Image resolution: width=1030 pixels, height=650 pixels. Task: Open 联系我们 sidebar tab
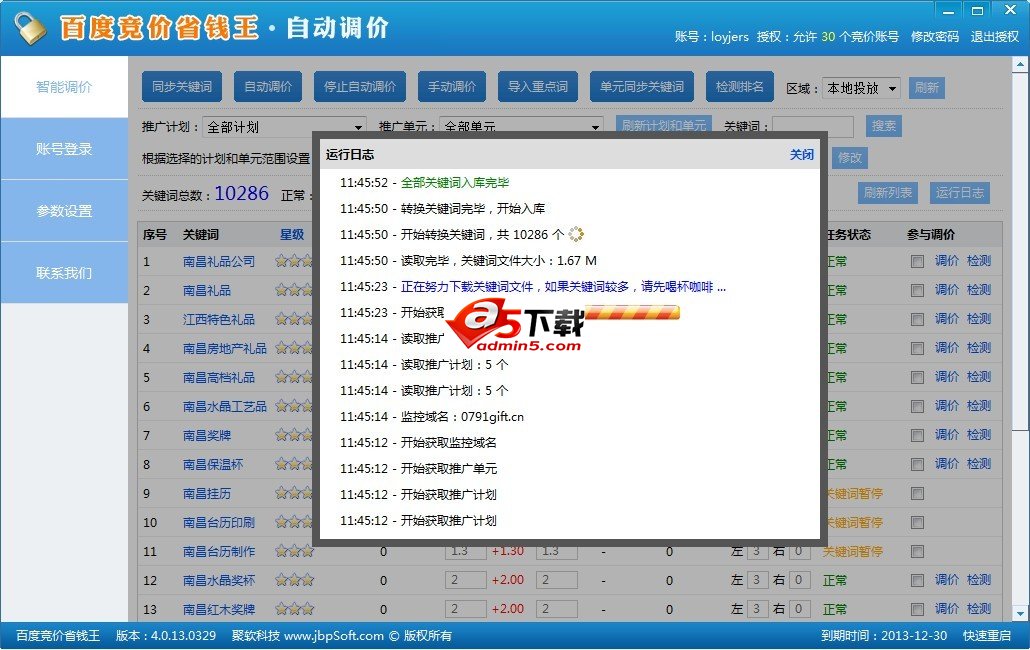click(x=64, y=272)
